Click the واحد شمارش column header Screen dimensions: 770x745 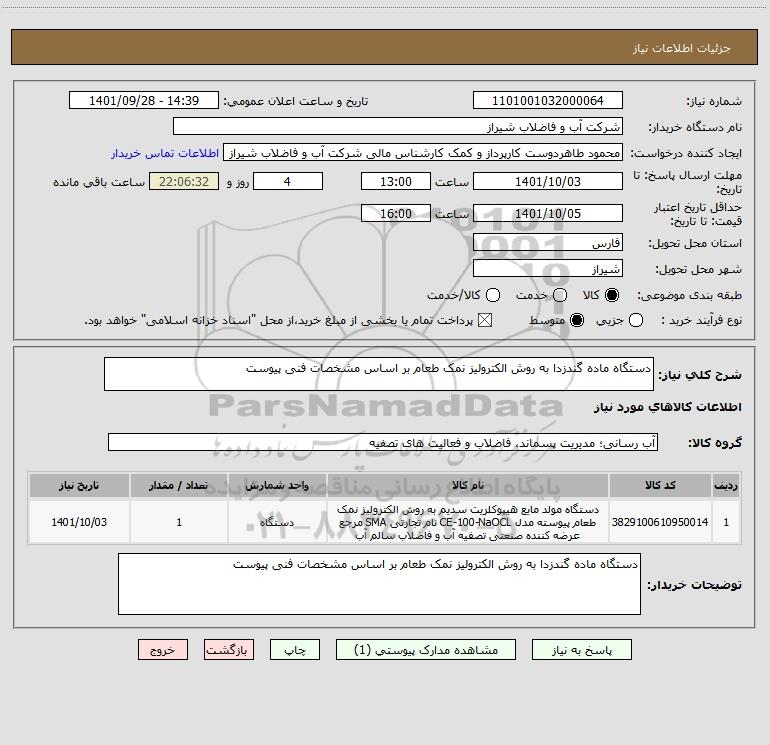[277, 485]
